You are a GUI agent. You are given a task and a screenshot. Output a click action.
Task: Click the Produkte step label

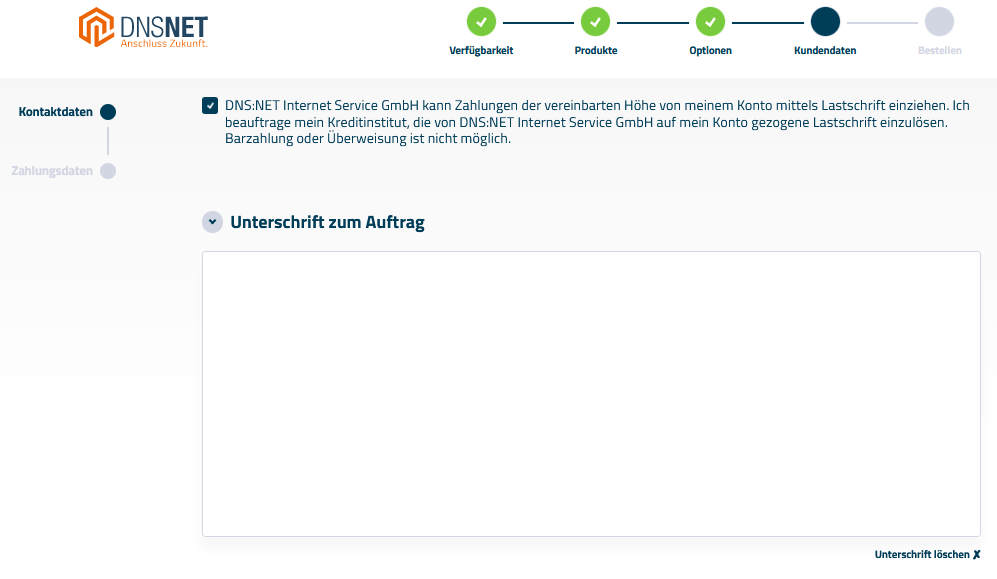(x=596, y=50)
